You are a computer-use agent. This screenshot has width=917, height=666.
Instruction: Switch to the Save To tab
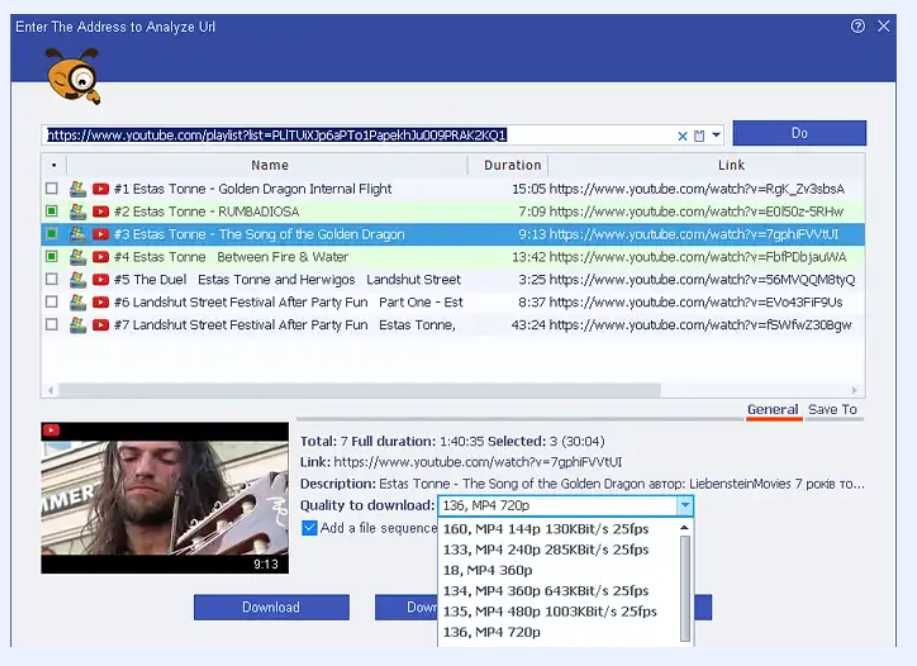tap(833, 410)
